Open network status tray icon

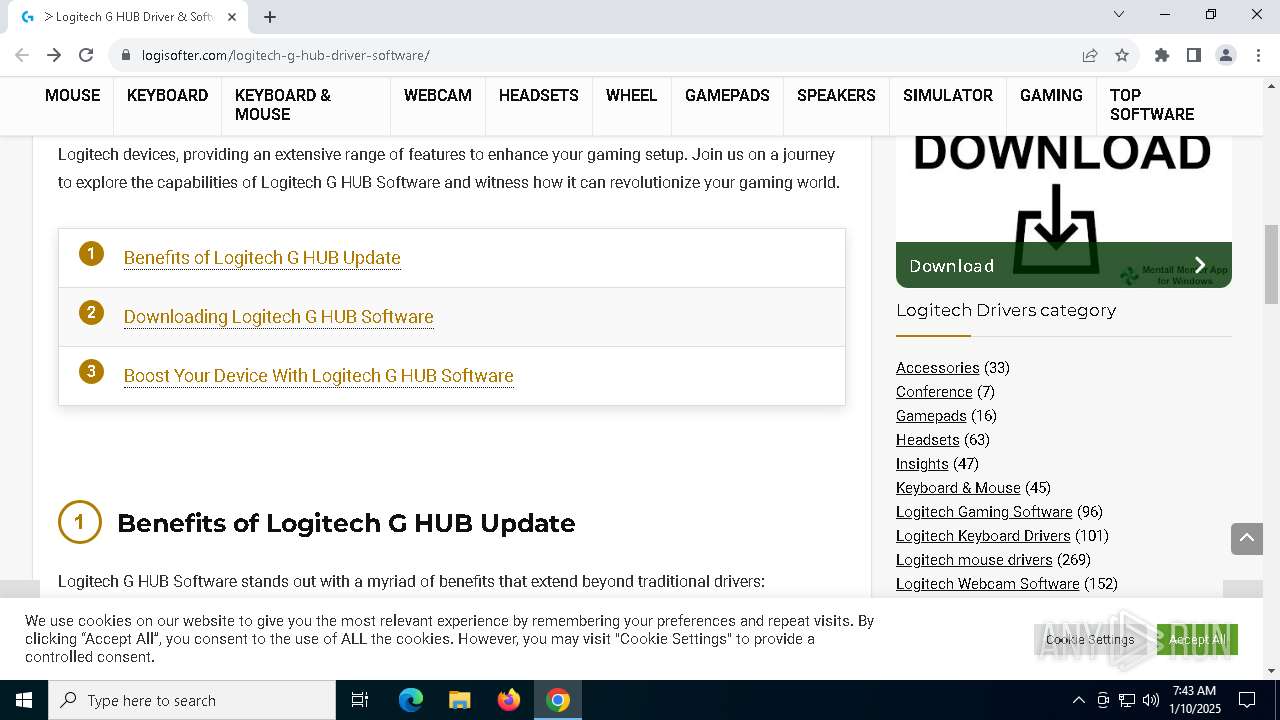tap(1127, 700)
